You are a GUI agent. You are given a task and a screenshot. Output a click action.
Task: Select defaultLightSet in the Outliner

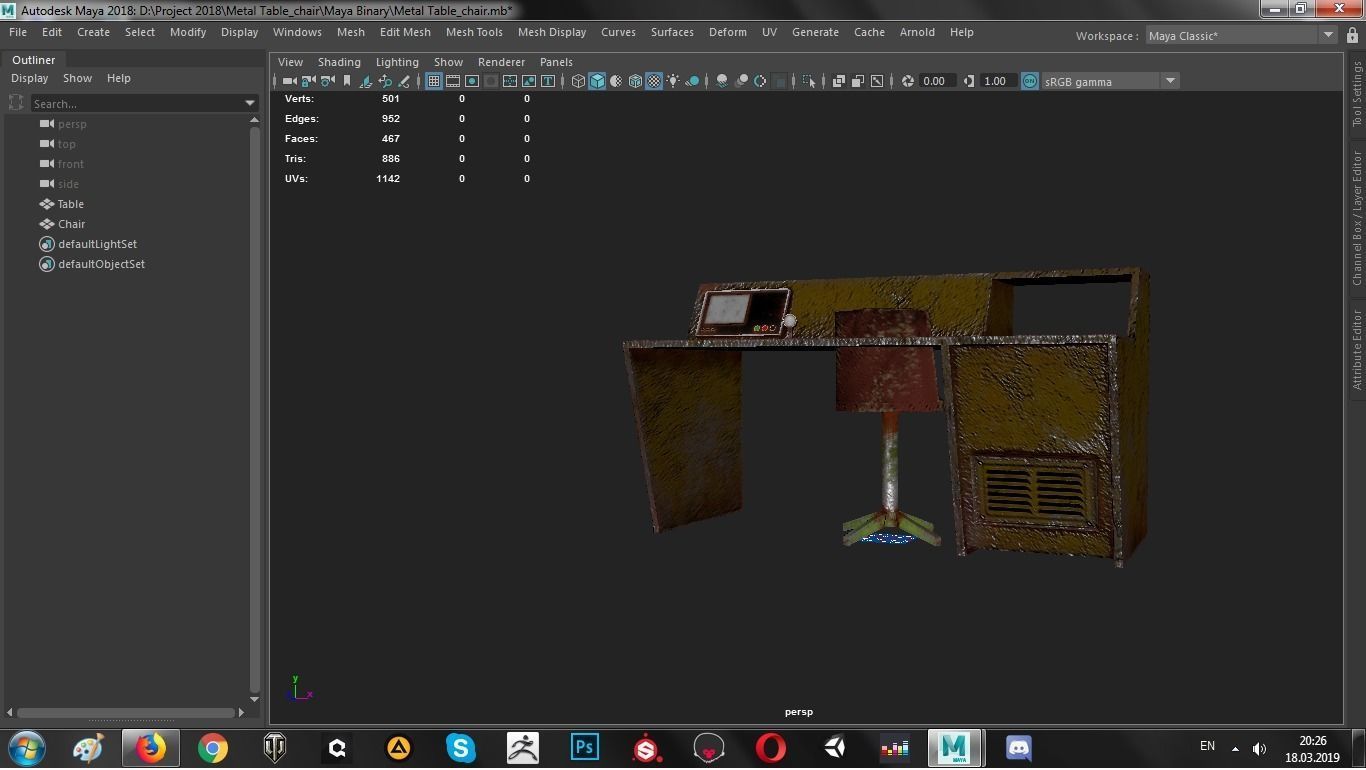97,244
